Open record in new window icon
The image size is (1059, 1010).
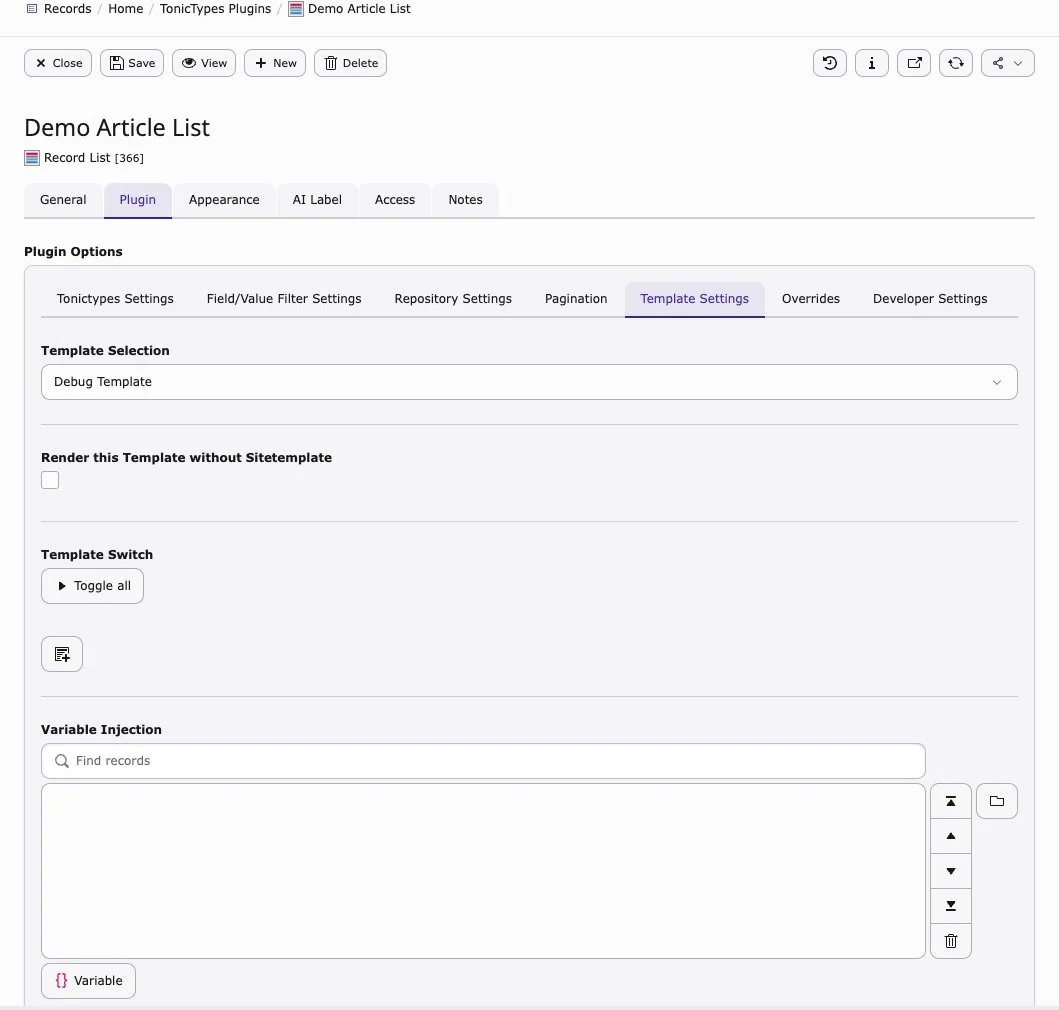pos(914,63)
